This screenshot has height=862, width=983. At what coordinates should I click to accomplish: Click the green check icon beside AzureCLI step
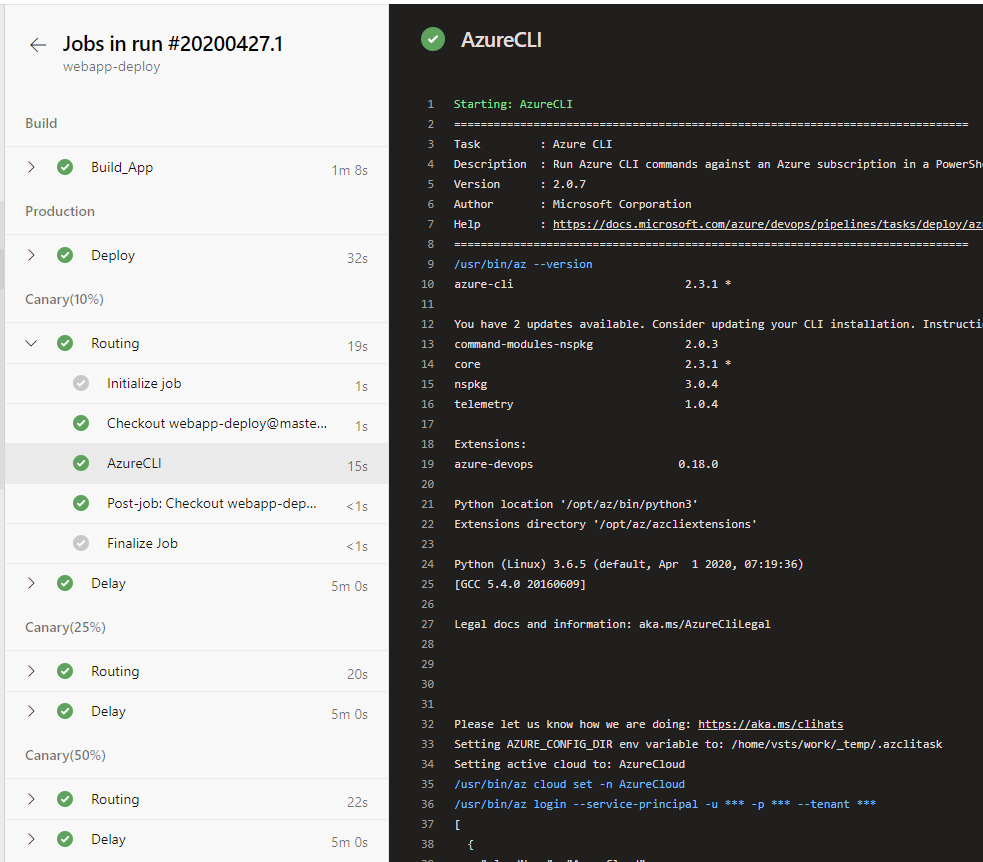point(81,463)
